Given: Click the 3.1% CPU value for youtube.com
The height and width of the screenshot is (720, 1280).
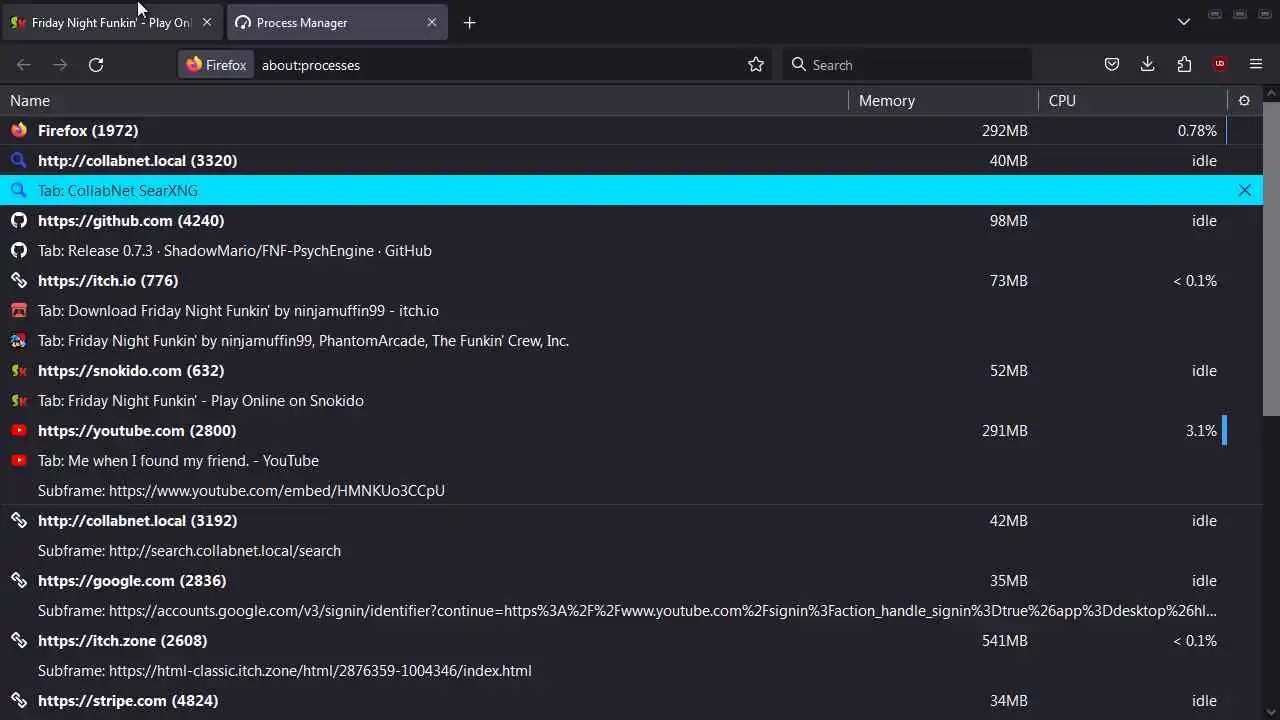Looking at the screenshot, I should point(1201,430).
